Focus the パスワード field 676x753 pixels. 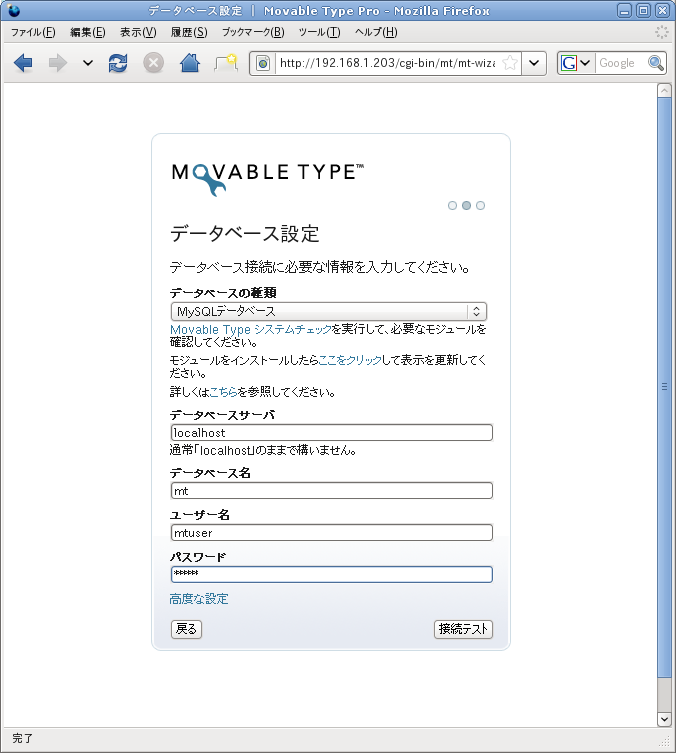click(332, 574)
